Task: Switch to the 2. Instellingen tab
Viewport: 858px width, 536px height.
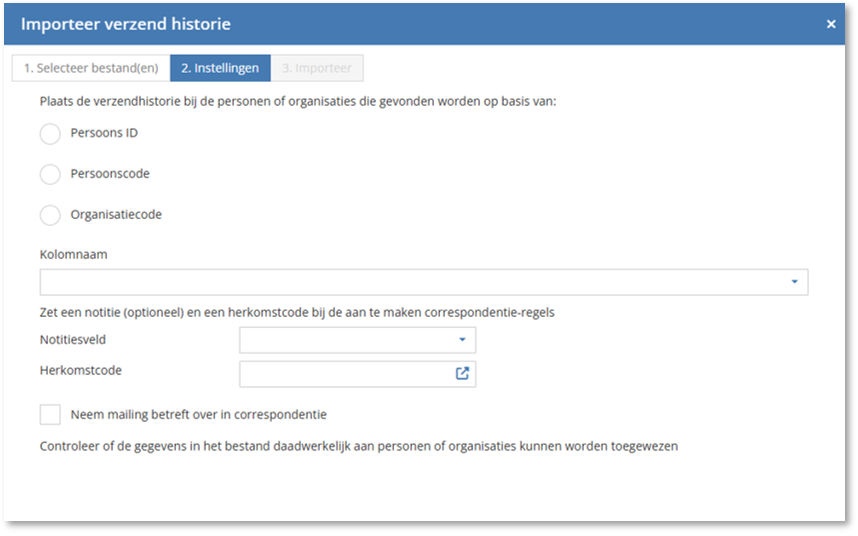Action: click(x=220, y=69)
